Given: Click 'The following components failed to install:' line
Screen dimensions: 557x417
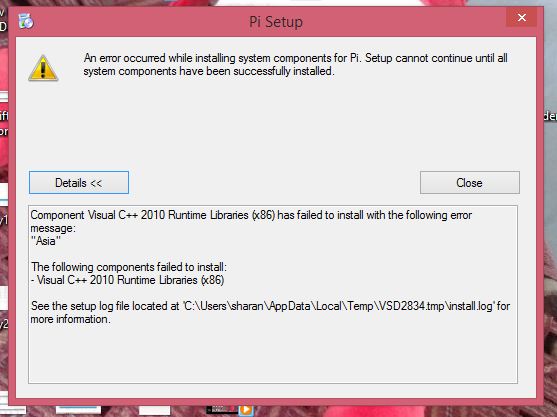Looking at the screenshot, I should point(129,267).
